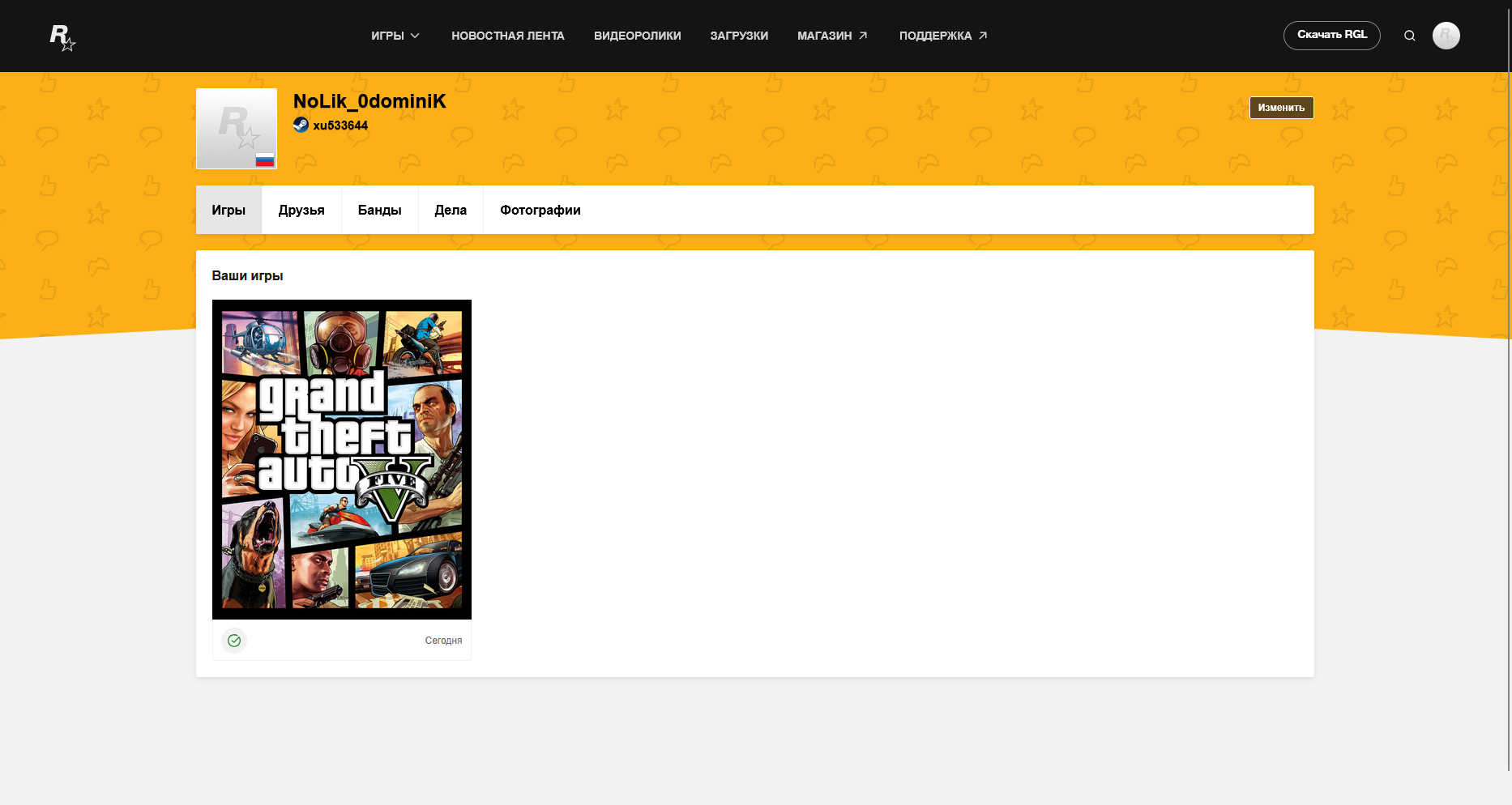Click the xu533644 Steam nickname

coord(340,126)
